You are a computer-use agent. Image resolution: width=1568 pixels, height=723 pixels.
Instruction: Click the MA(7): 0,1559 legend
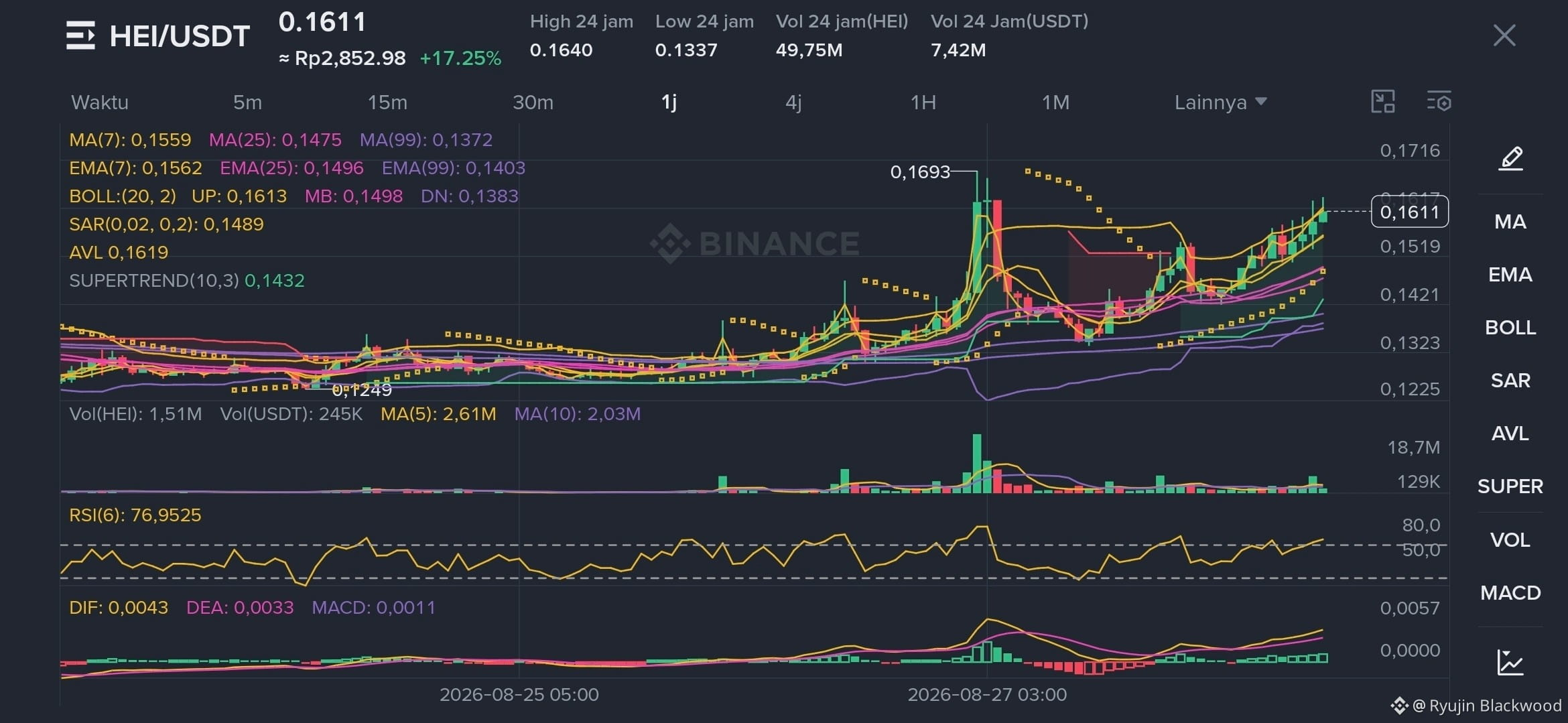(130, 140)
